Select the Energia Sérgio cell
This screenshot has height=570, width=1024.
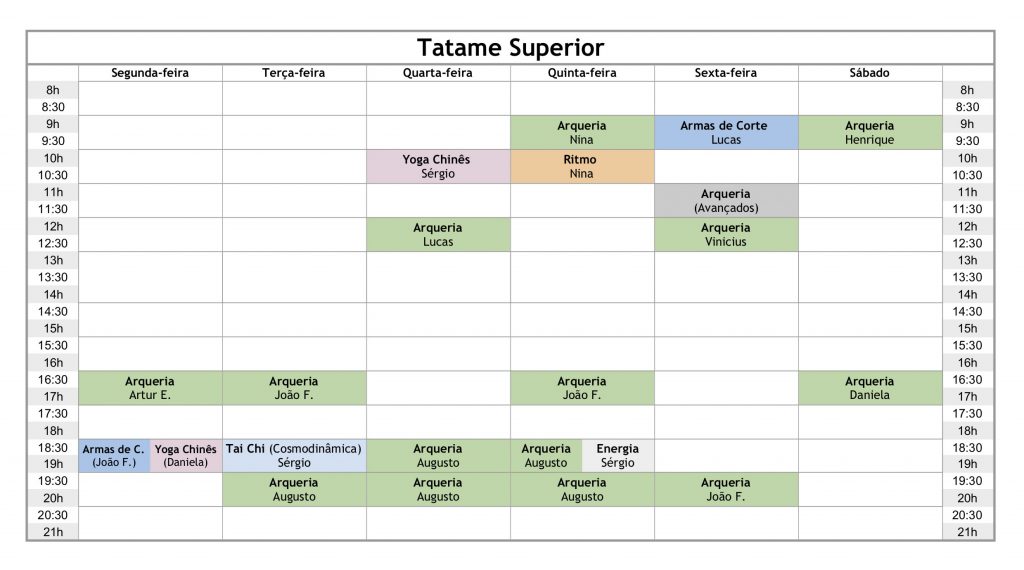point(618,456)
